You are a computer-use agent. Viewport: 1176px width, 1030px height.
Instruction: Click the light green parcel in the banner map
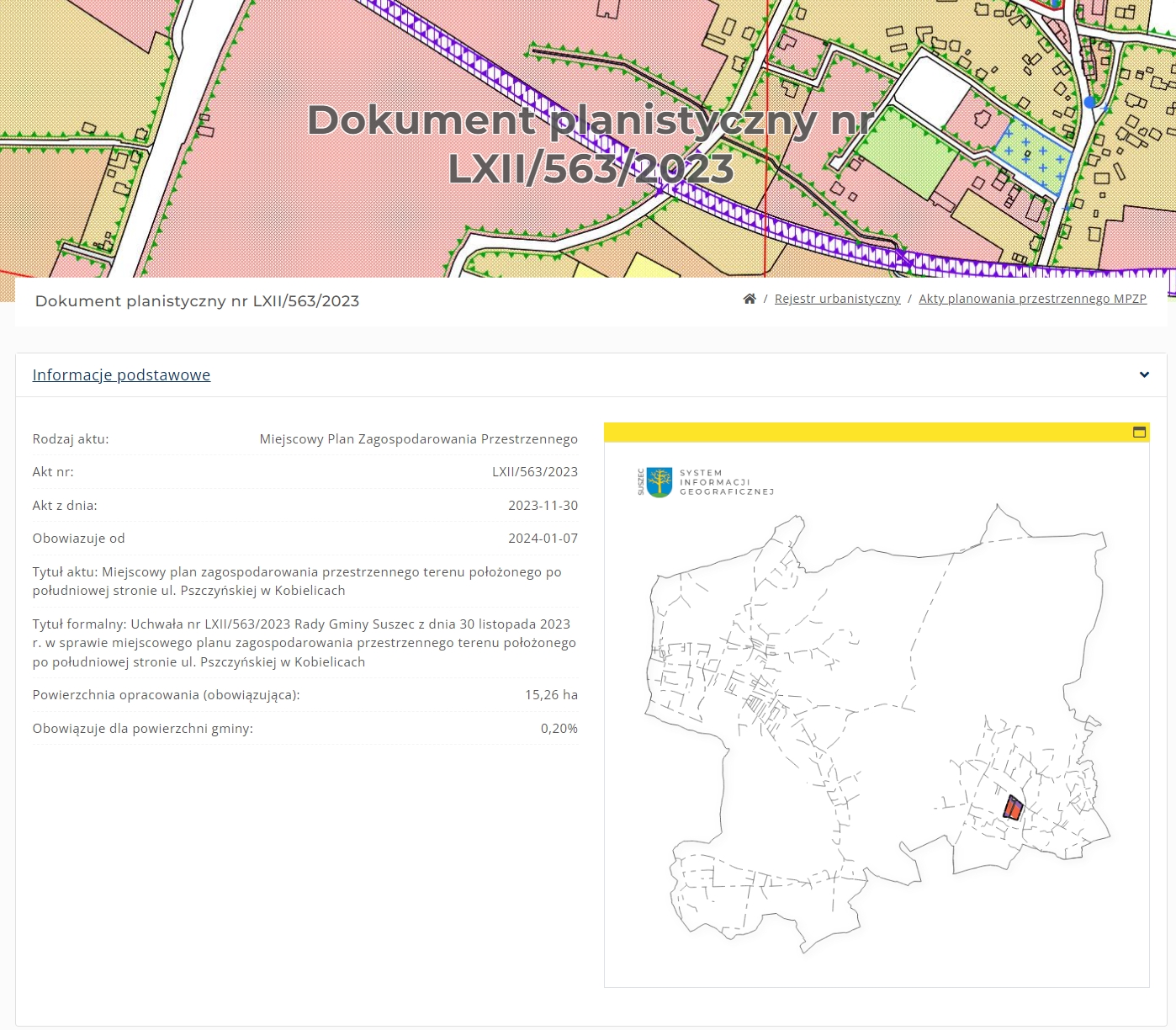(x=907, y=156)
